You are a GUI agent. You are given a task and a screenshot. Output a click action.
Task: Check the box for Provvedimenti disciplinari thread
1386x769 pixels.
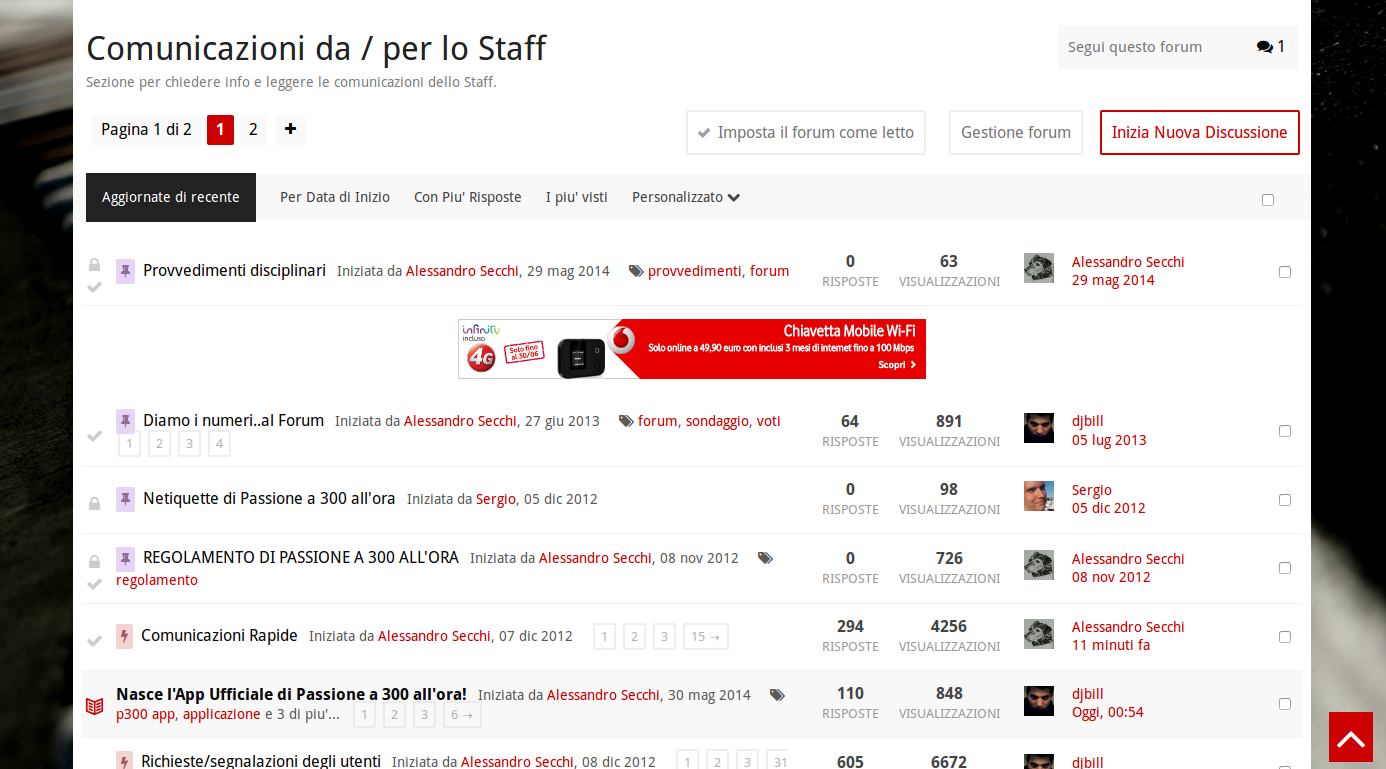tap(1285, 272)
